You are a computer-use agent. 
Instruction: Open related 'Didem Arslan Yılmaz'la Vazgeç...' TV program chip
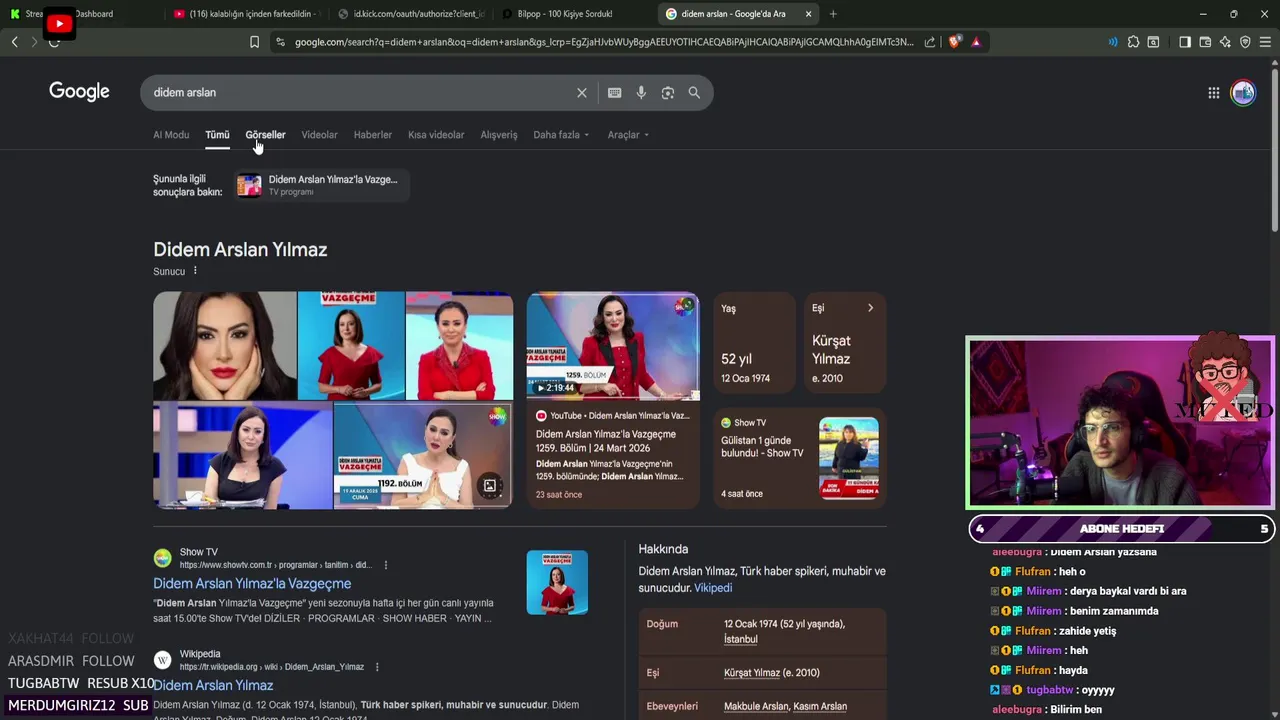tap(321, 185)
